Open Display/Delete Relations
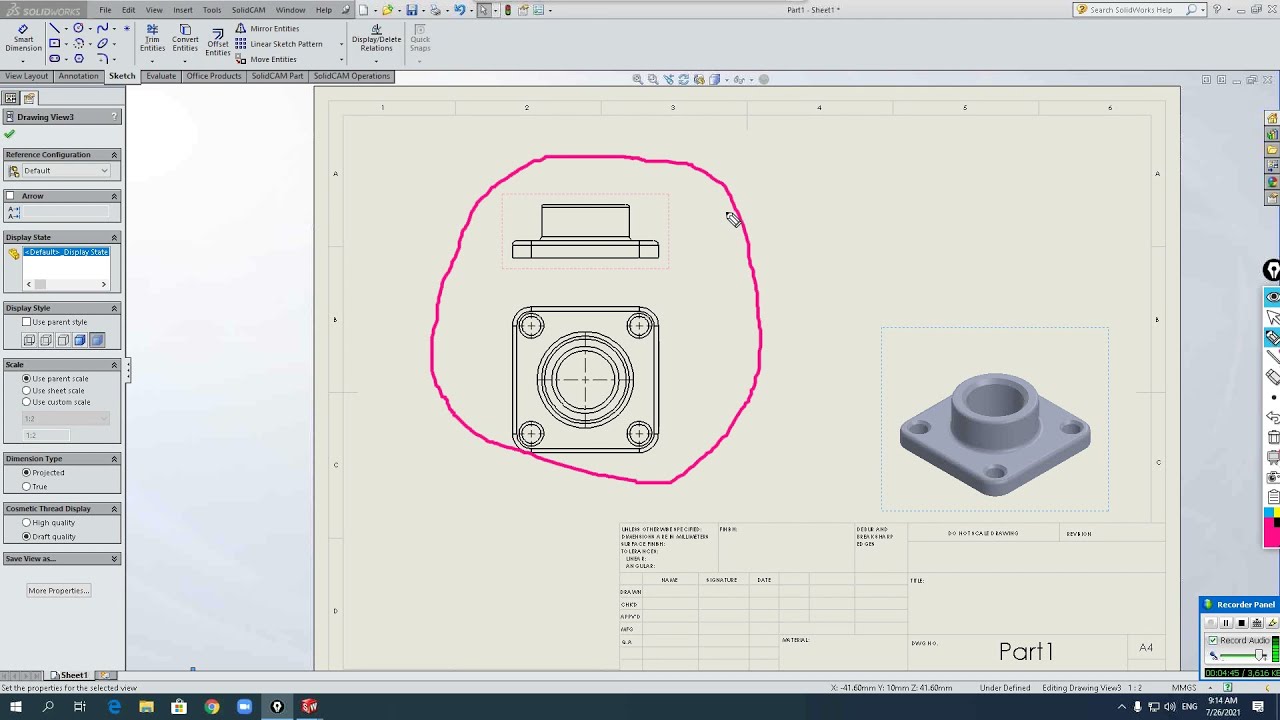This screenshot has height=720, width=1280. (376, 38)
